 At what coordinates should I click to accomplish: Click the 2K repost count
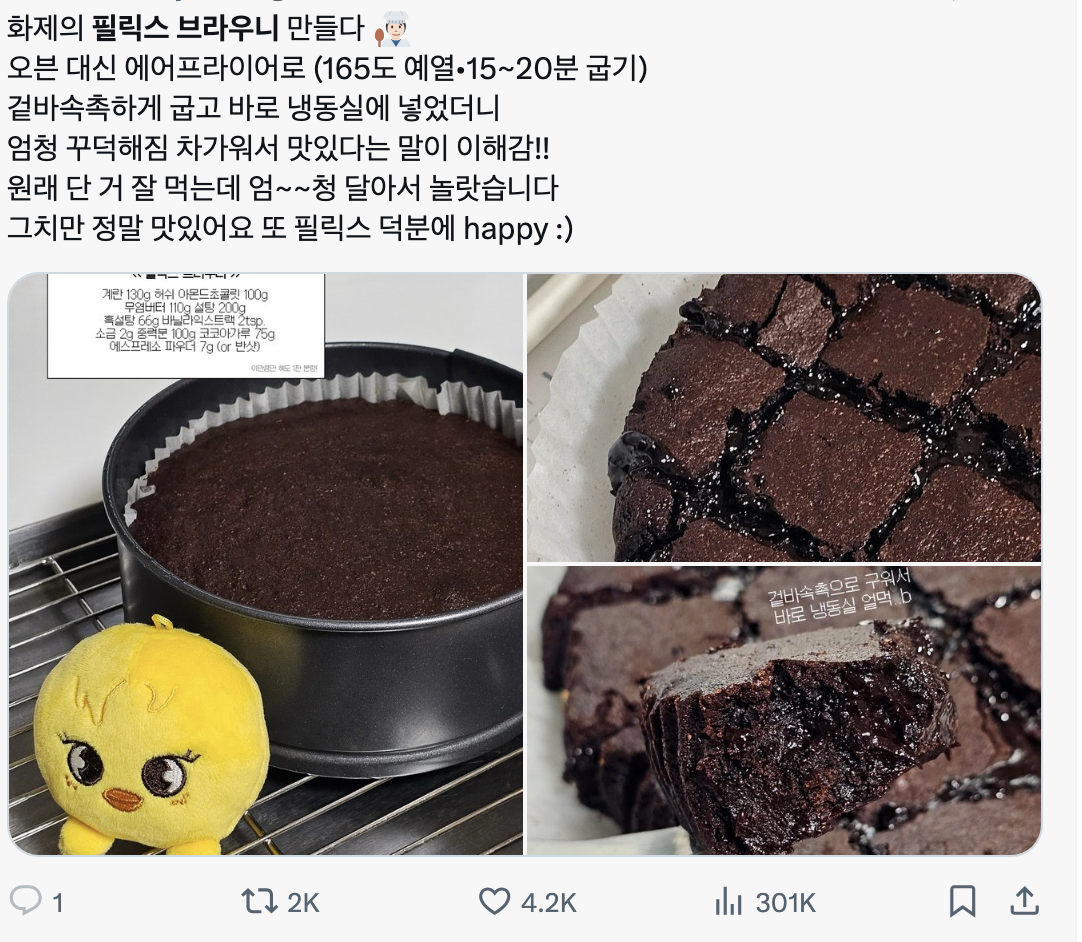pyautogui.click(x=303, y=903)
